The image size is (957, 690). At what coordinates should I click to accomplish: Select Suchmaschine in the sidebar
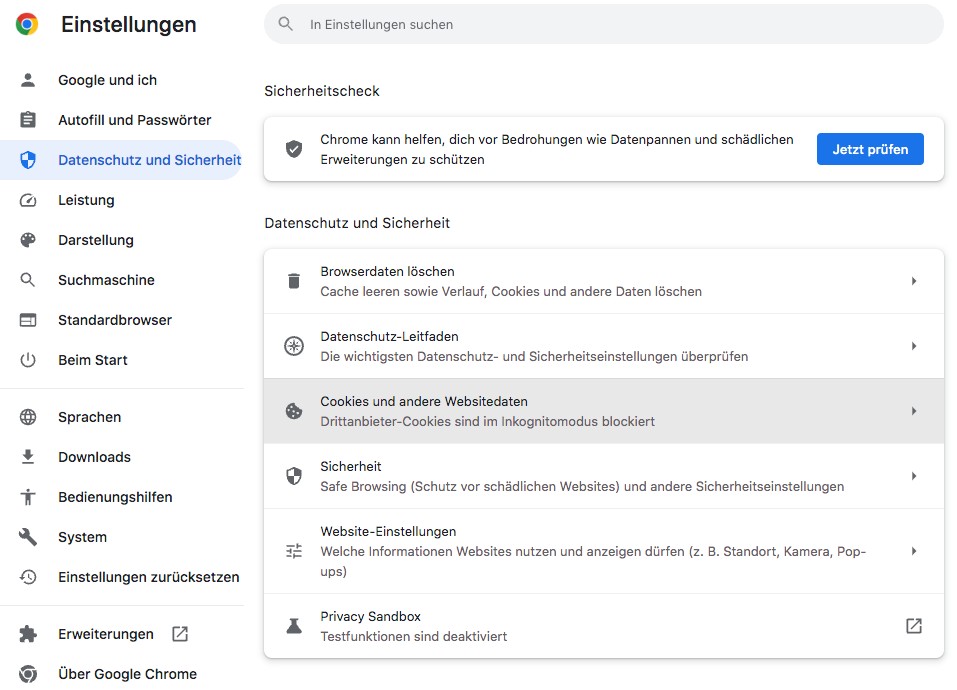[x=106, y=280]
